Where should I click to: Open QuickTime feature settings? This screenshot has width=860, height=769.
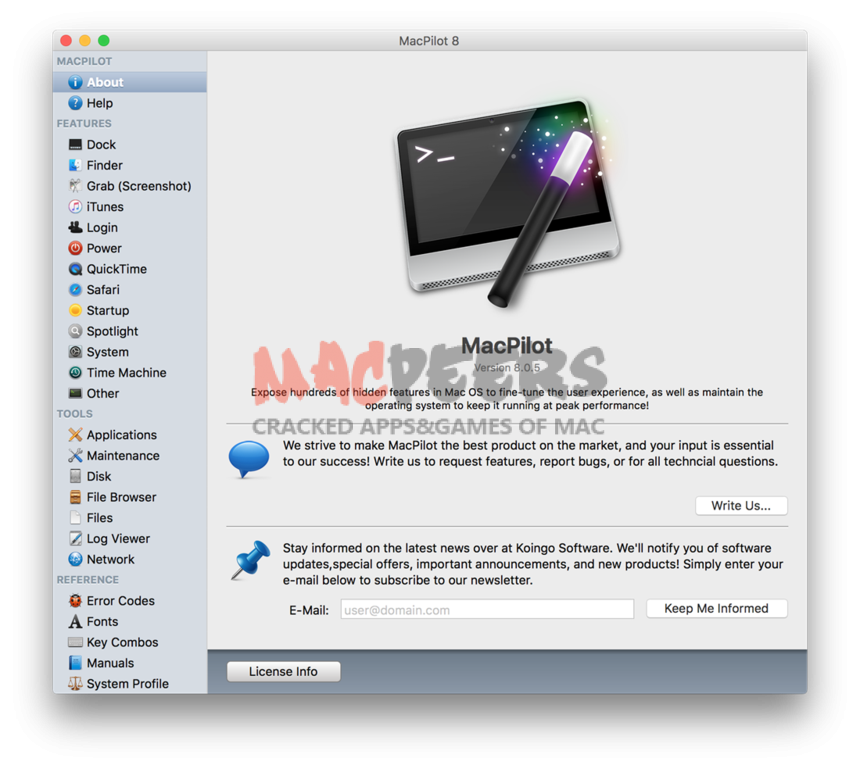tap(130, 269)
